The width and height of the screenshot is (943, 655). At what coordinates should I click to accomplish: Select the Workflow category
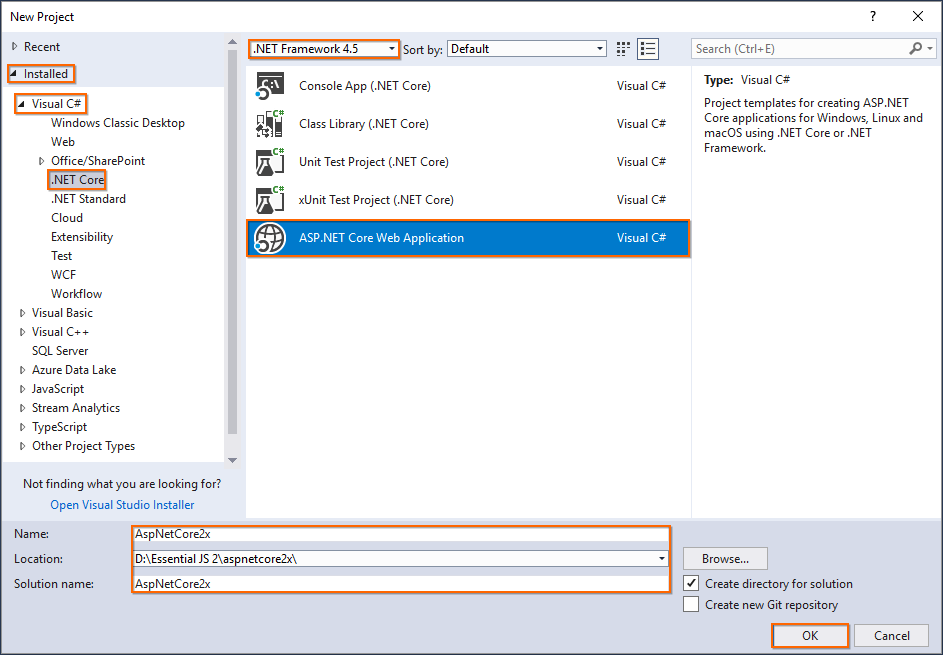76,294
